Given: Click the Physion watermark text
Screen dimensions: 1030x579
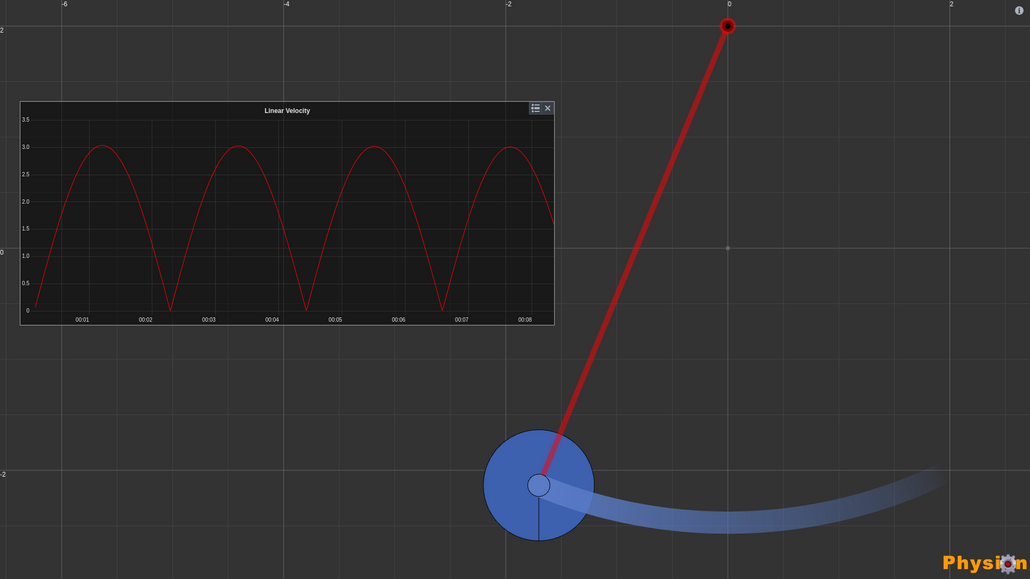Looking at the screenshot, I should pos(970,562).
